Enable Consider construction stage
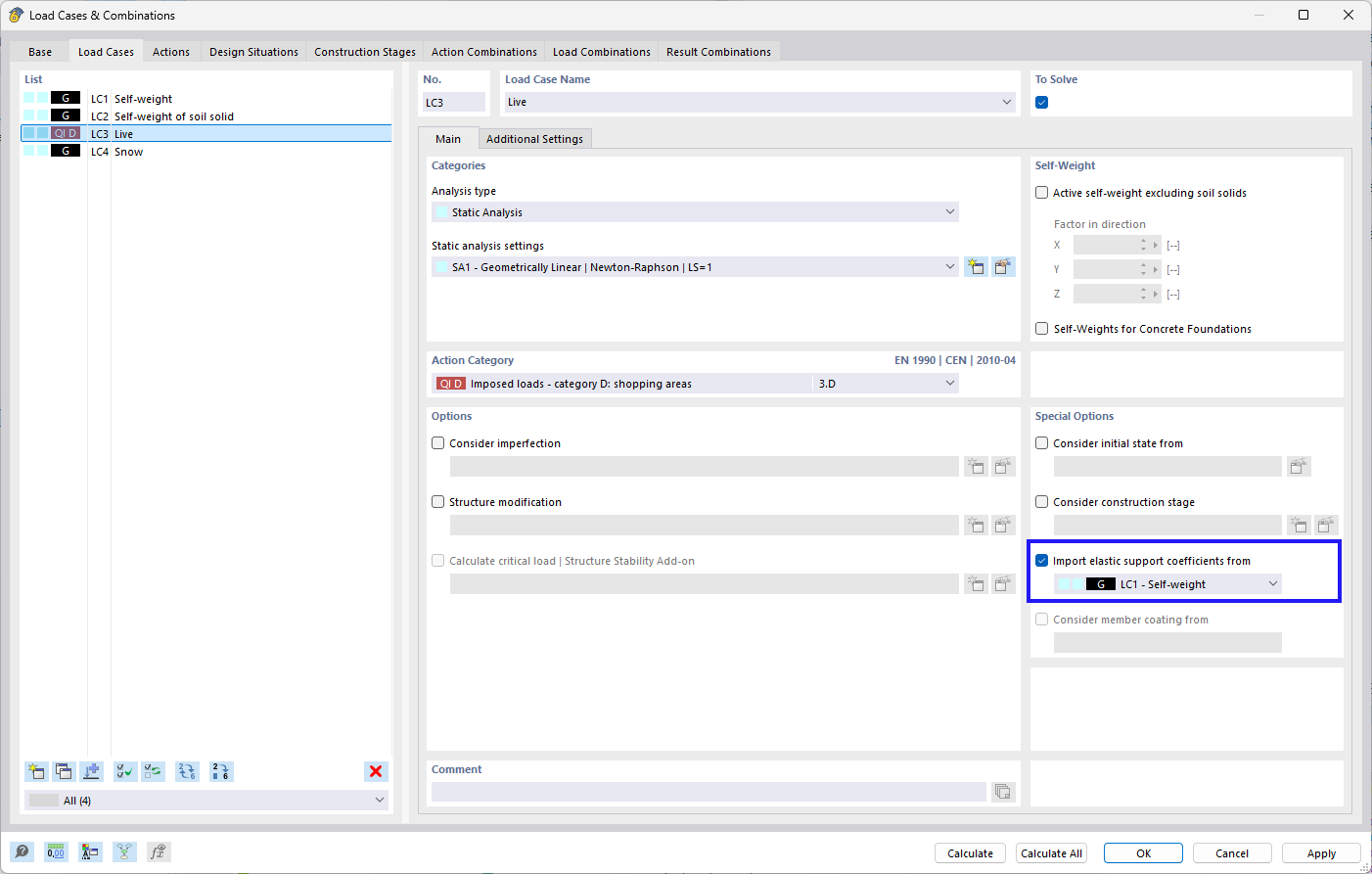Image resolution: width=1372 pixels, height=874 pixels. (x=1042, y=502)
